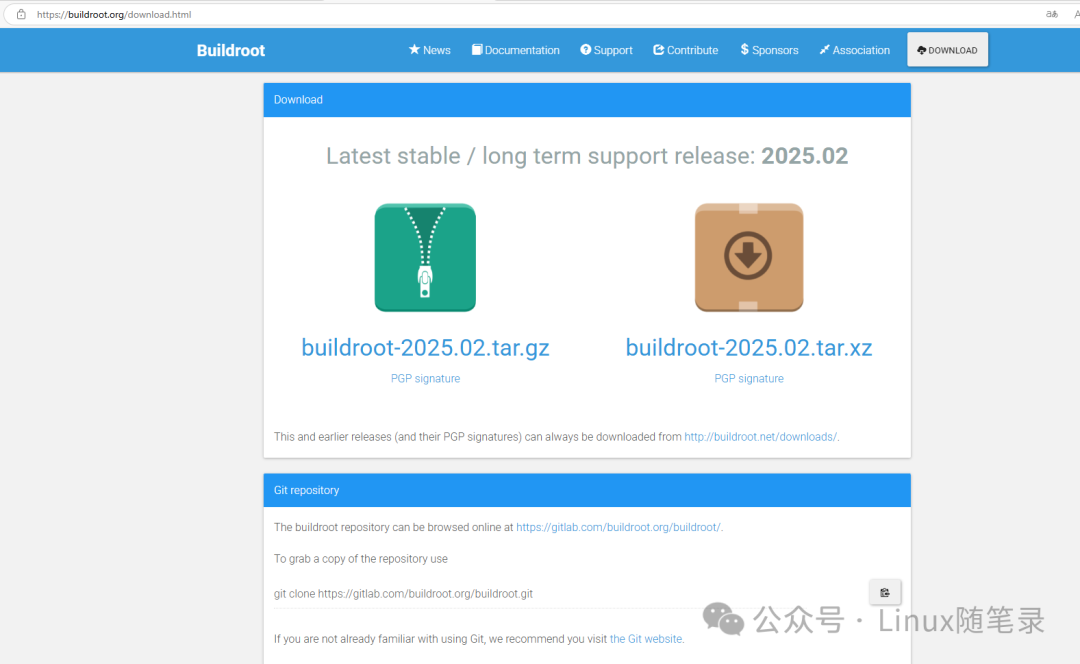The width and height of the screenshot is (1080, 664).
Task: Click the question mark icon beside Support
Action: coord(585,50)
